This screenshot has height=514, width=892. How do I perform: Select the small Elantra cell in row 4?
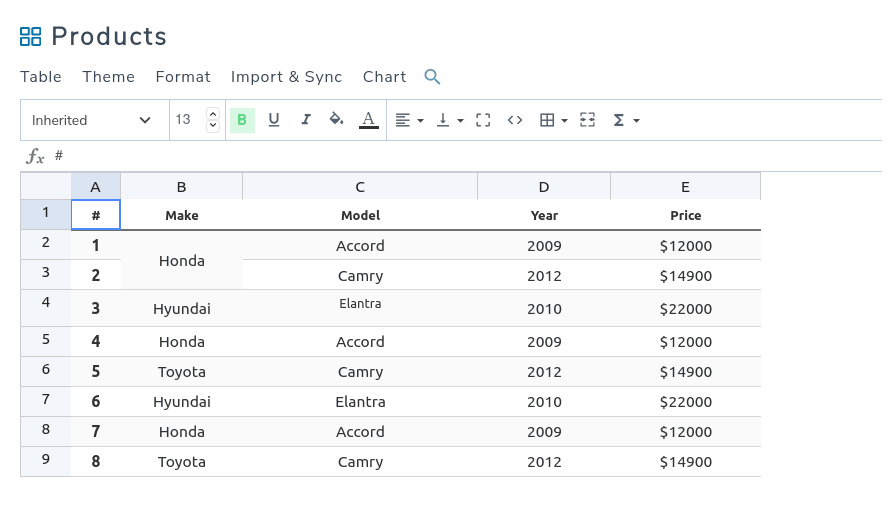360,308
